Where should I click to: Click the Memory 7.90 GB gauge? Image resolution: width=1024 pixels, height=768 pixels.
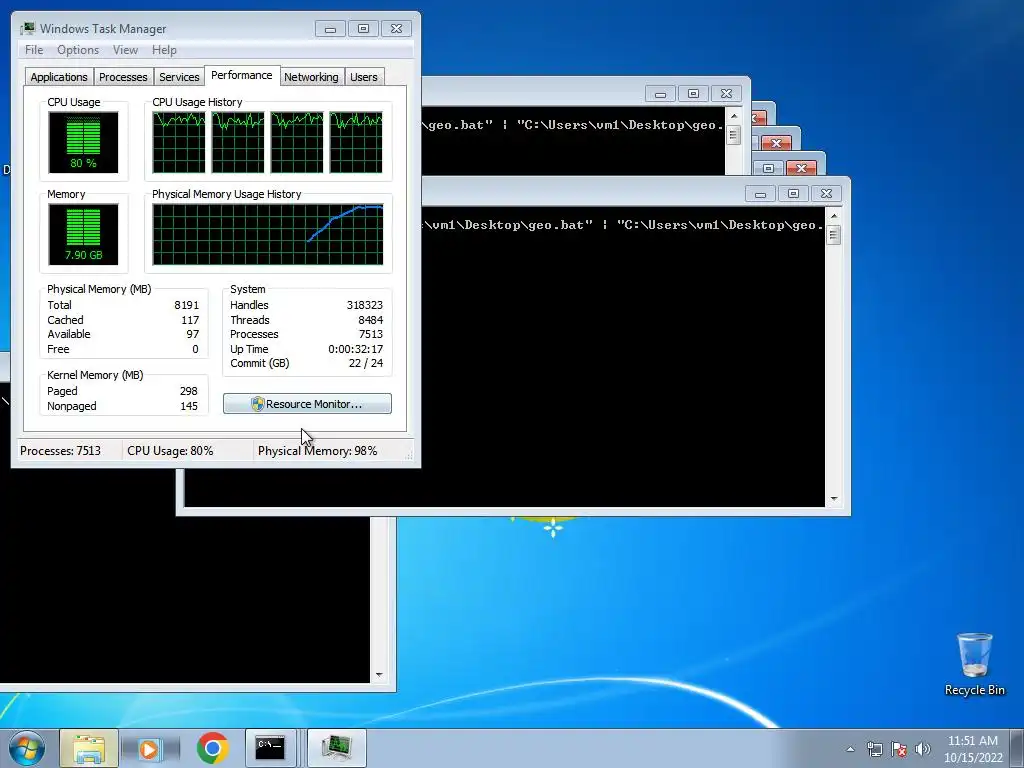click(83, 234)
